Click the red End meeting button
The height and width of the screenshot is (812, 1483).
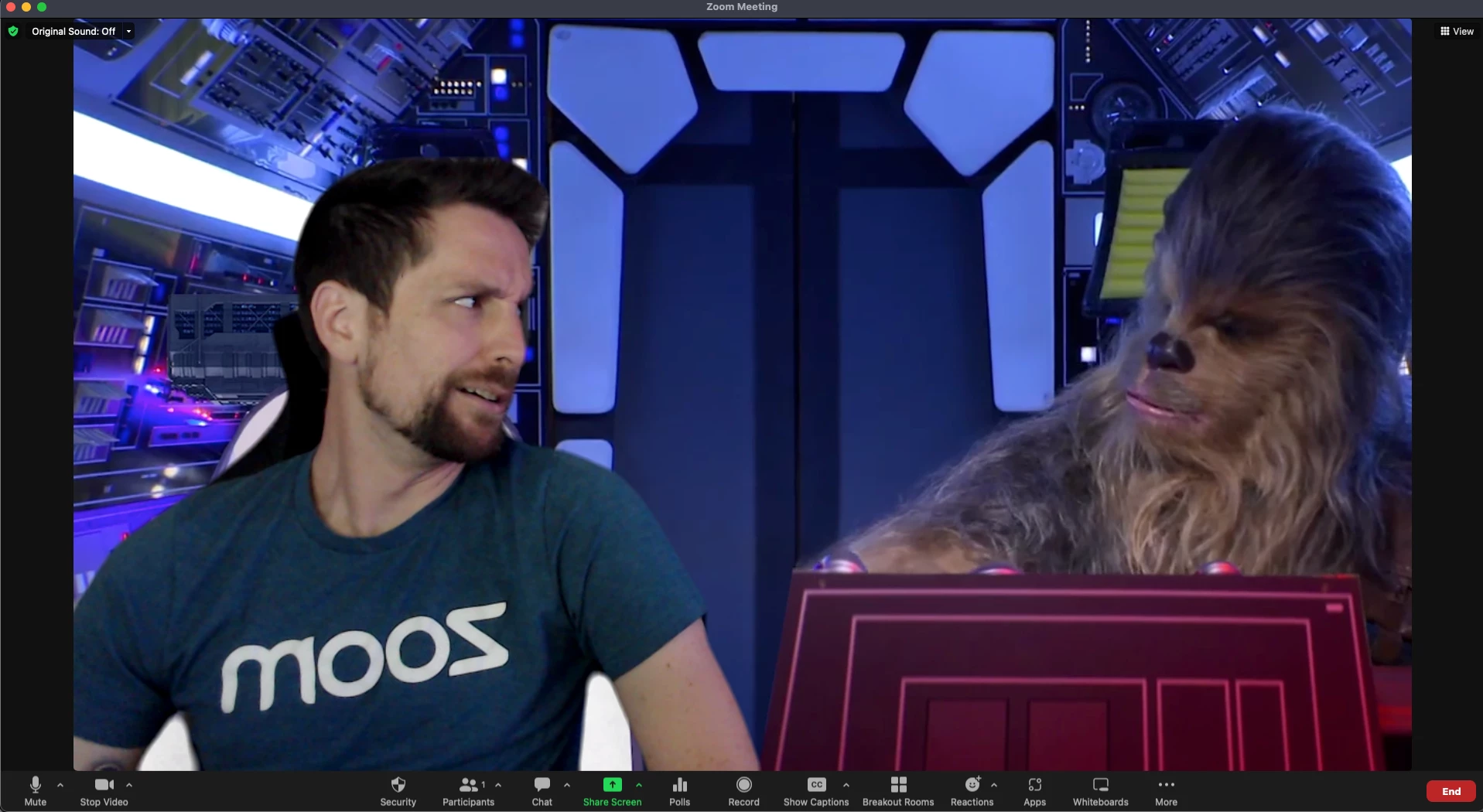[1451, 791]
